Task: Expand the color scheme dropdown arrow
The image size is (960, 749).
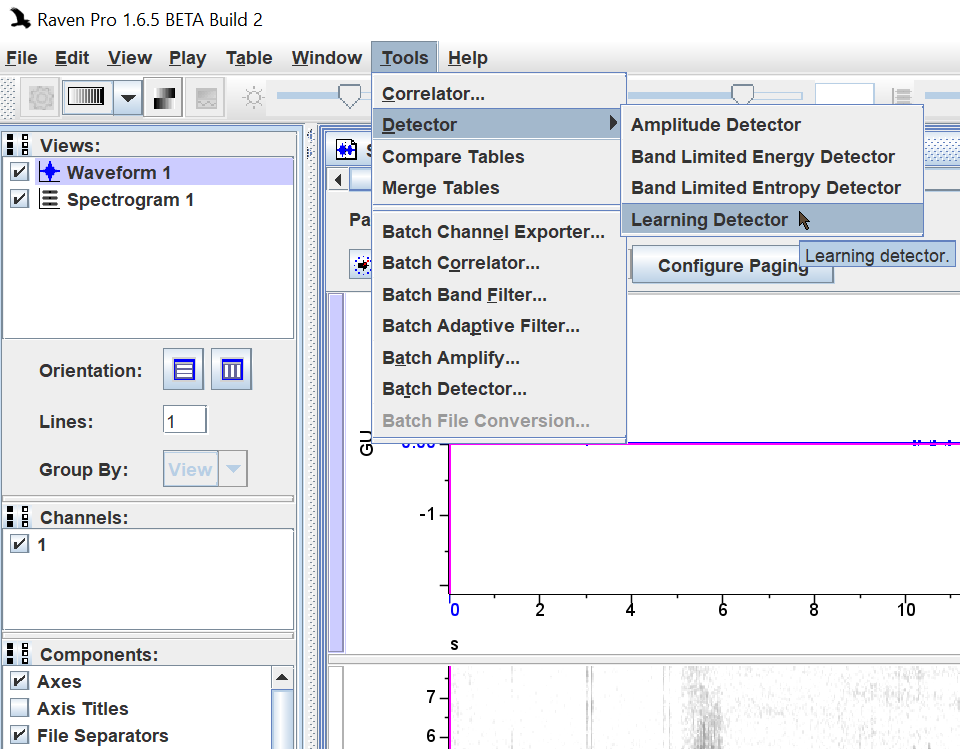Action: click(x=128, y=97)
